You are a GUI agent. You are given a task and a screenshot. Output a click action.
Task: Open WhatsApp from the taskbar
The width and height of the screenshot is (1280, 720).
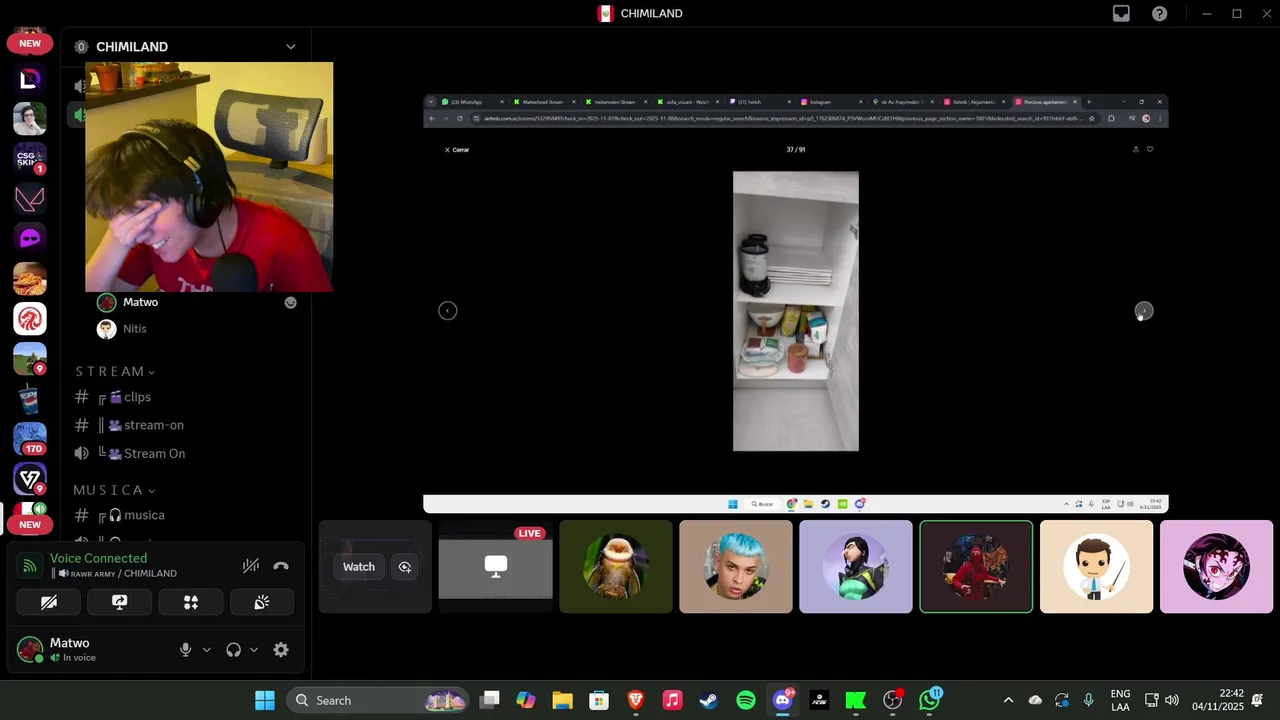pos(930,700)
